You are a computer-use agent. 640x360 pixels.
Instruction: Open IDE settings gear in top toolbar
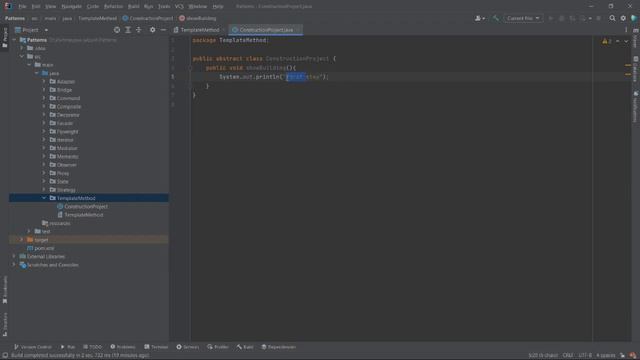point(623,18)
